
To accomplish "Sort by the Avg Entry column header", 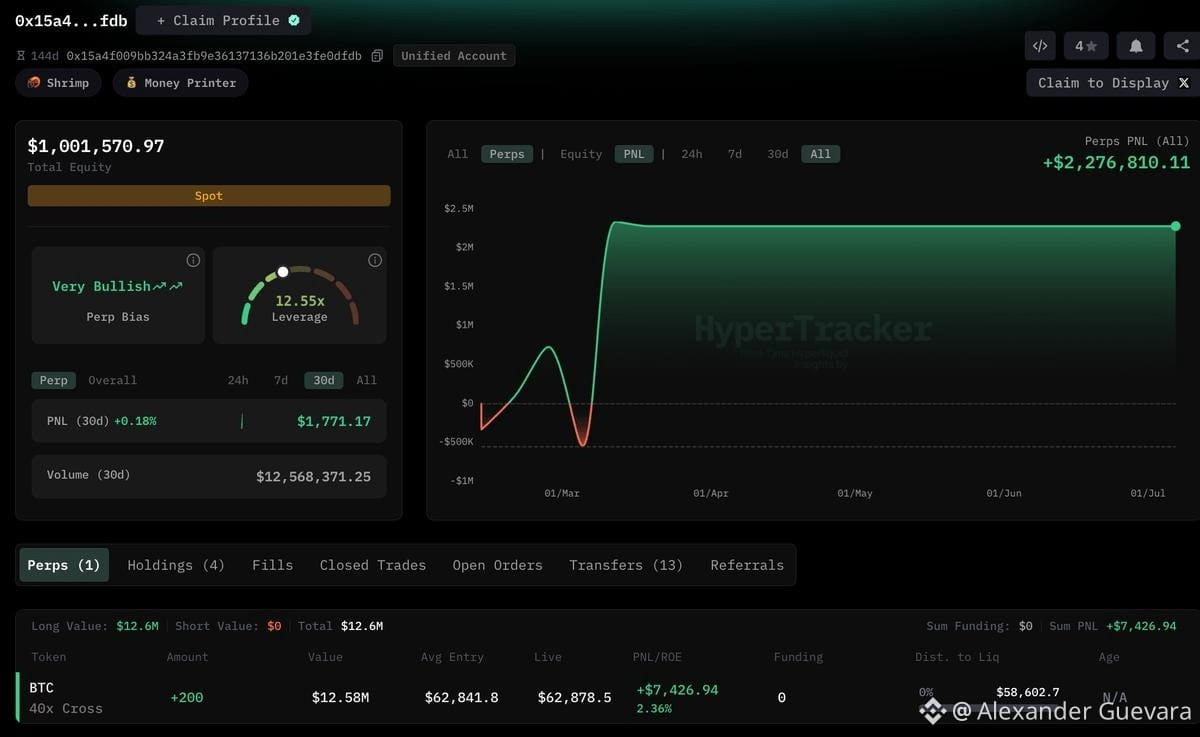I will (452, 657).
